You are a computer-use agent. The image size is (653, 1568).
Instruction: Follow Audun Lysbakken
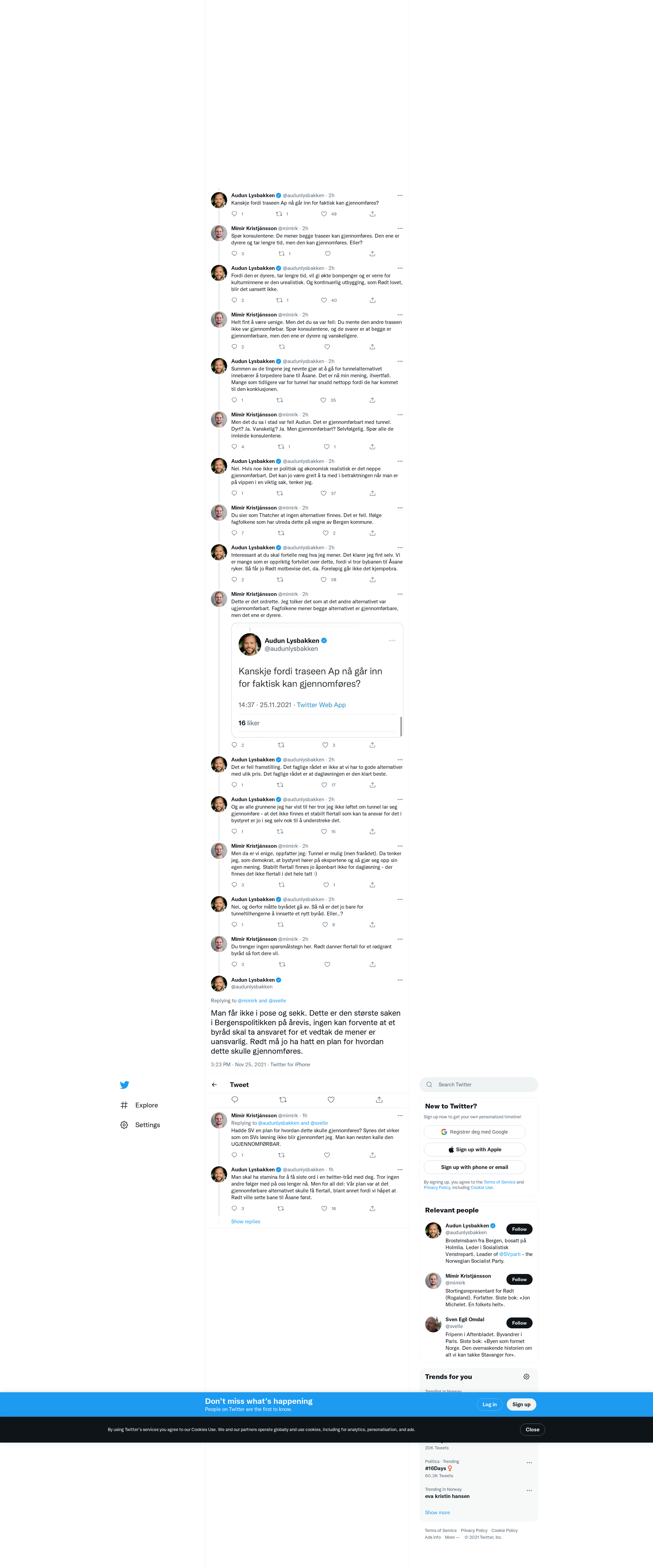point(519,1229)
